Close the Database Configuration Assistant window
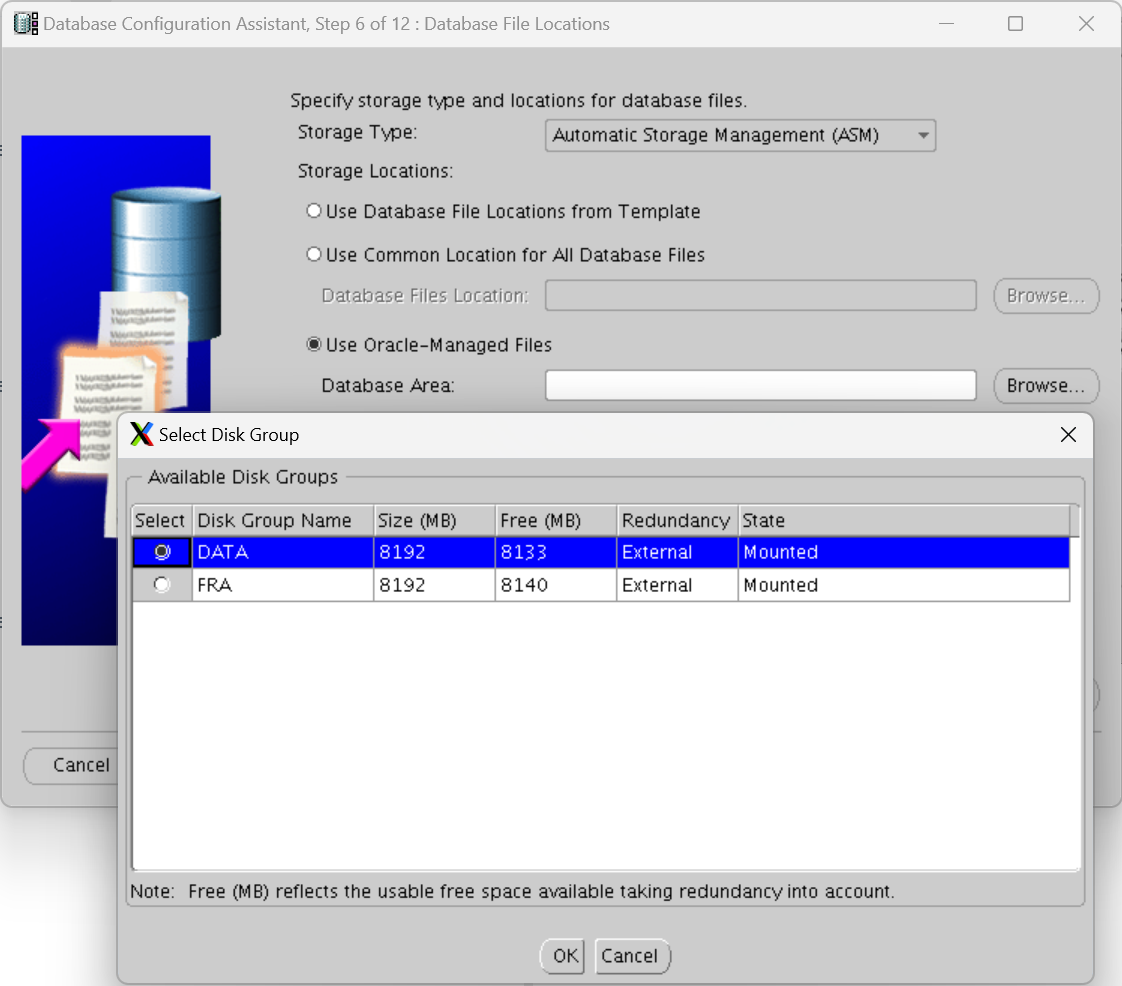The width and height of the screenshot is (1122, 986). tap(1086, 24)
